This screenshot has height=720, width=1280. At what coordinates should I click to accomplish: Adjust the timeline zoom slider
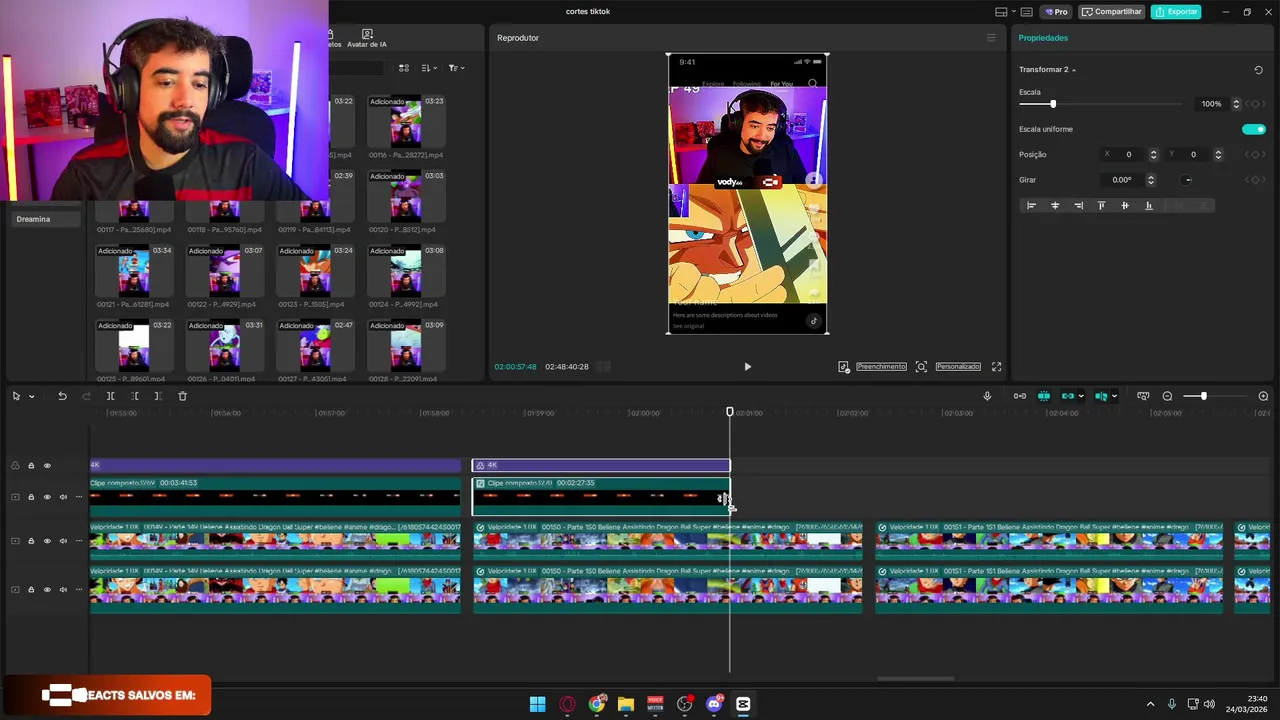pyautogui.click(x=1203, y=396)
